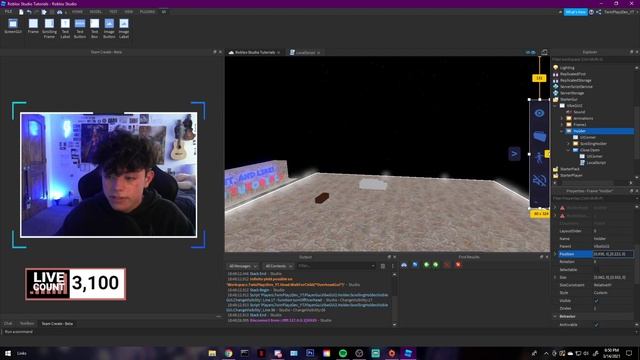
Task: Insert a Text Button element
Action: click(x=80, y=29)
